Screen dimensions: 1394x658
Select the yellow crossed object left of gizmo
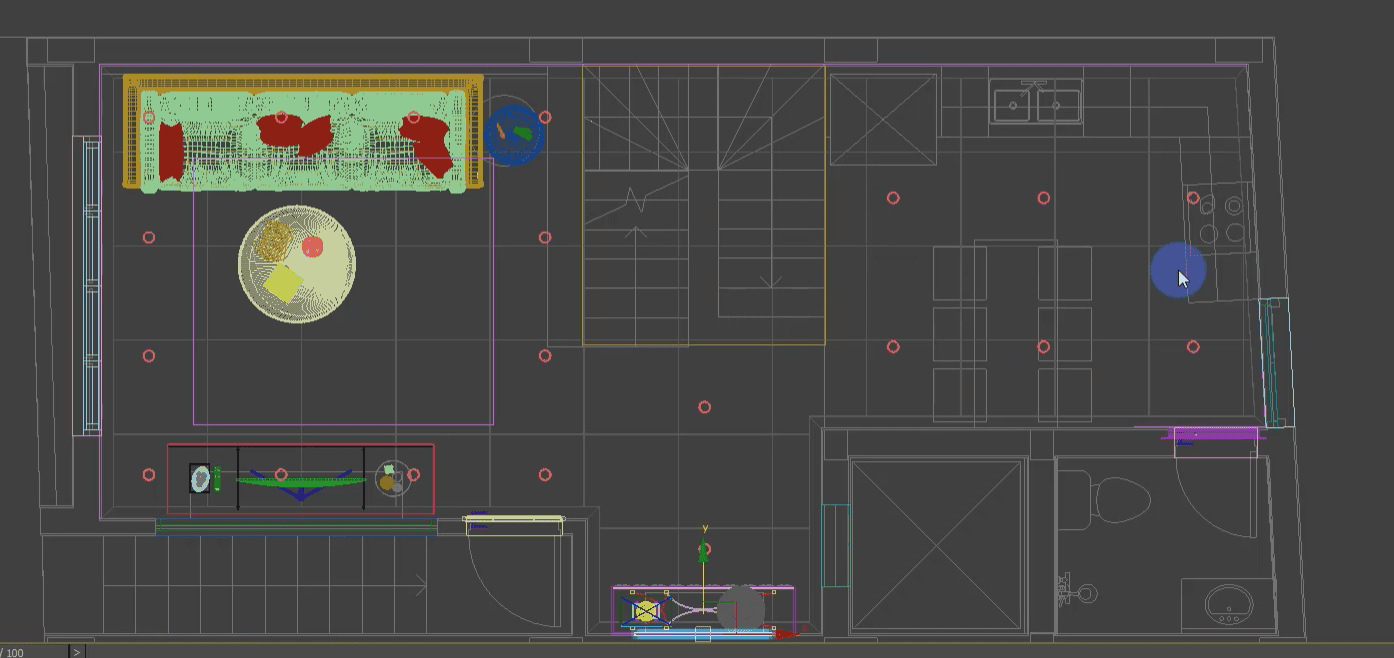(x=645, y=610)
